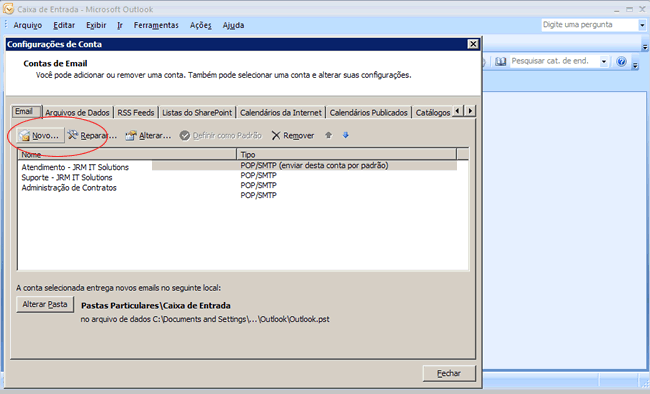Screen dimensions: 650x394
Task: Open the Calendários da Internet tab
Action: (x=281, y=112)
